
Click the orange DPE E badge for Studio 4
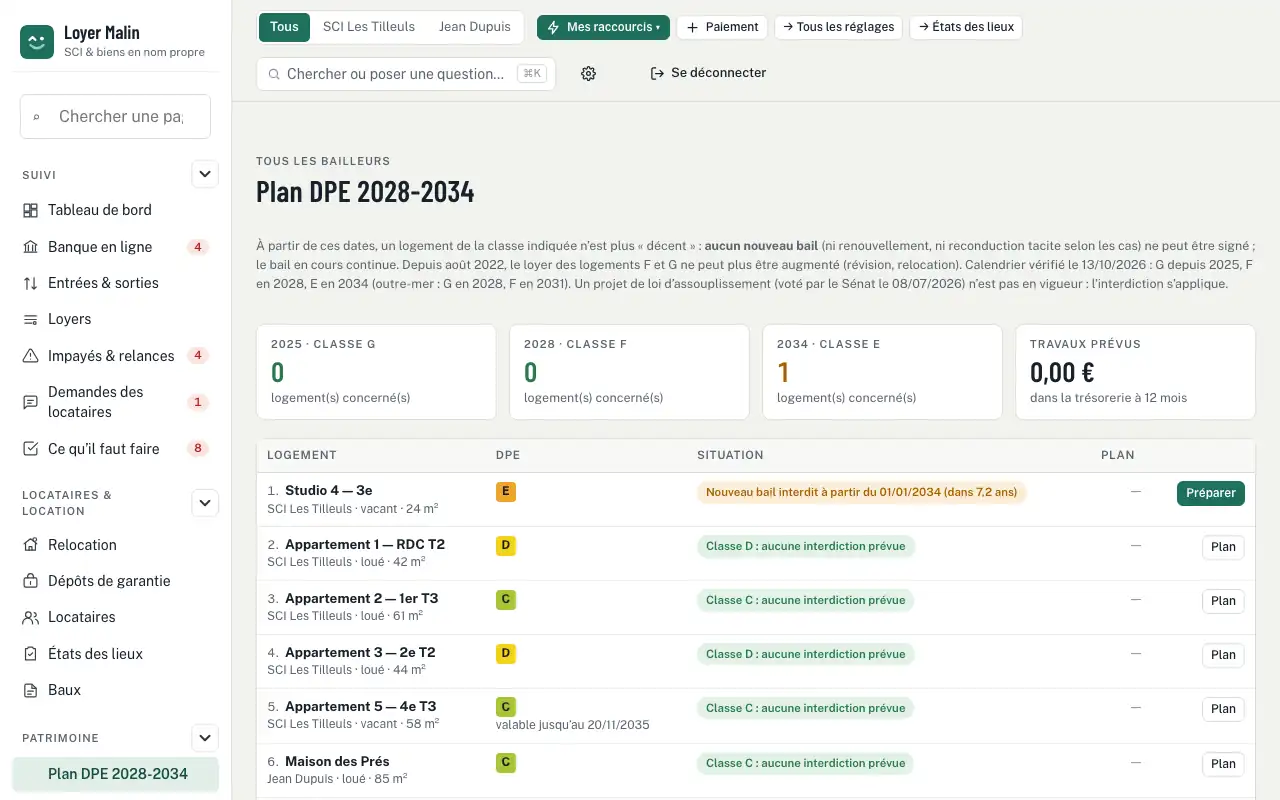coord(506,492)
